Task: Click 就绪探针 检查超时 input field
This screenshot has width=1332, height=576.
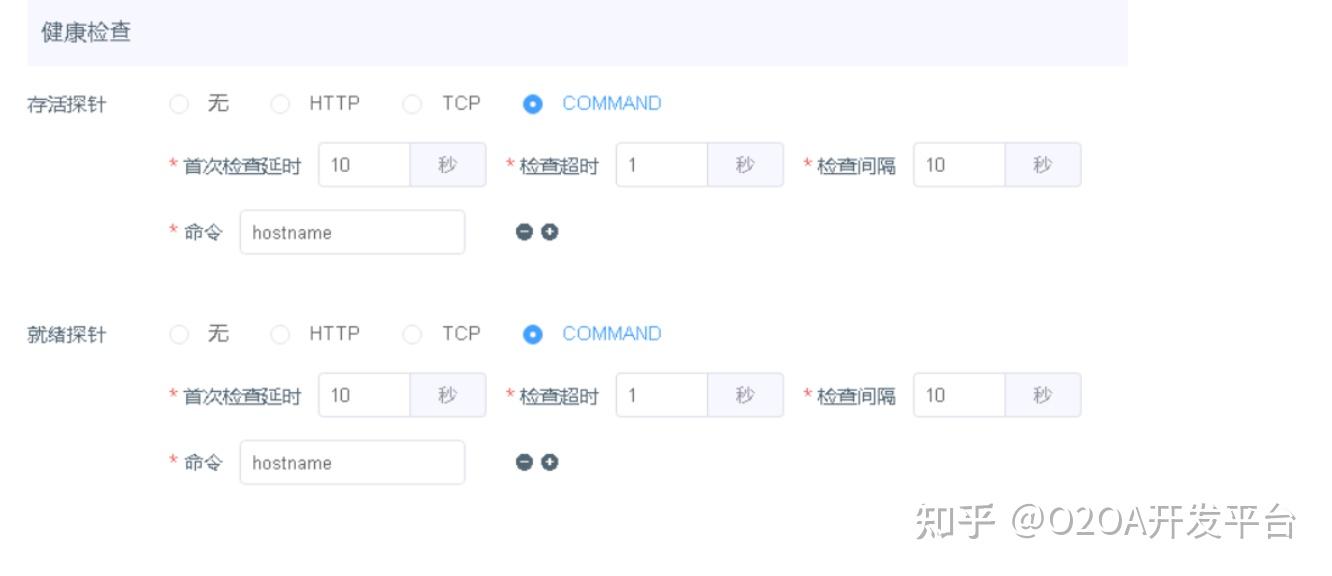Action: click(x=661, y=395)
